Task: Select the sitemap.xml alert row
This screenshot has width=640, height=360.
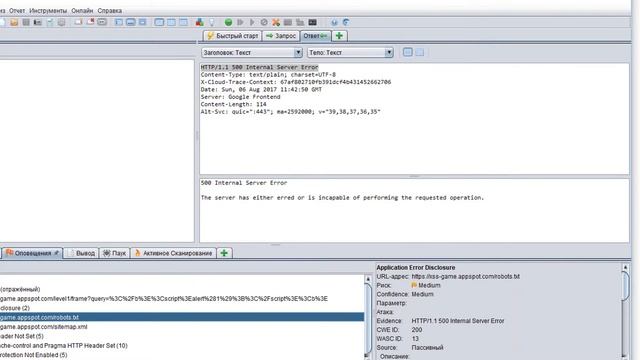Action: [182, 327]
